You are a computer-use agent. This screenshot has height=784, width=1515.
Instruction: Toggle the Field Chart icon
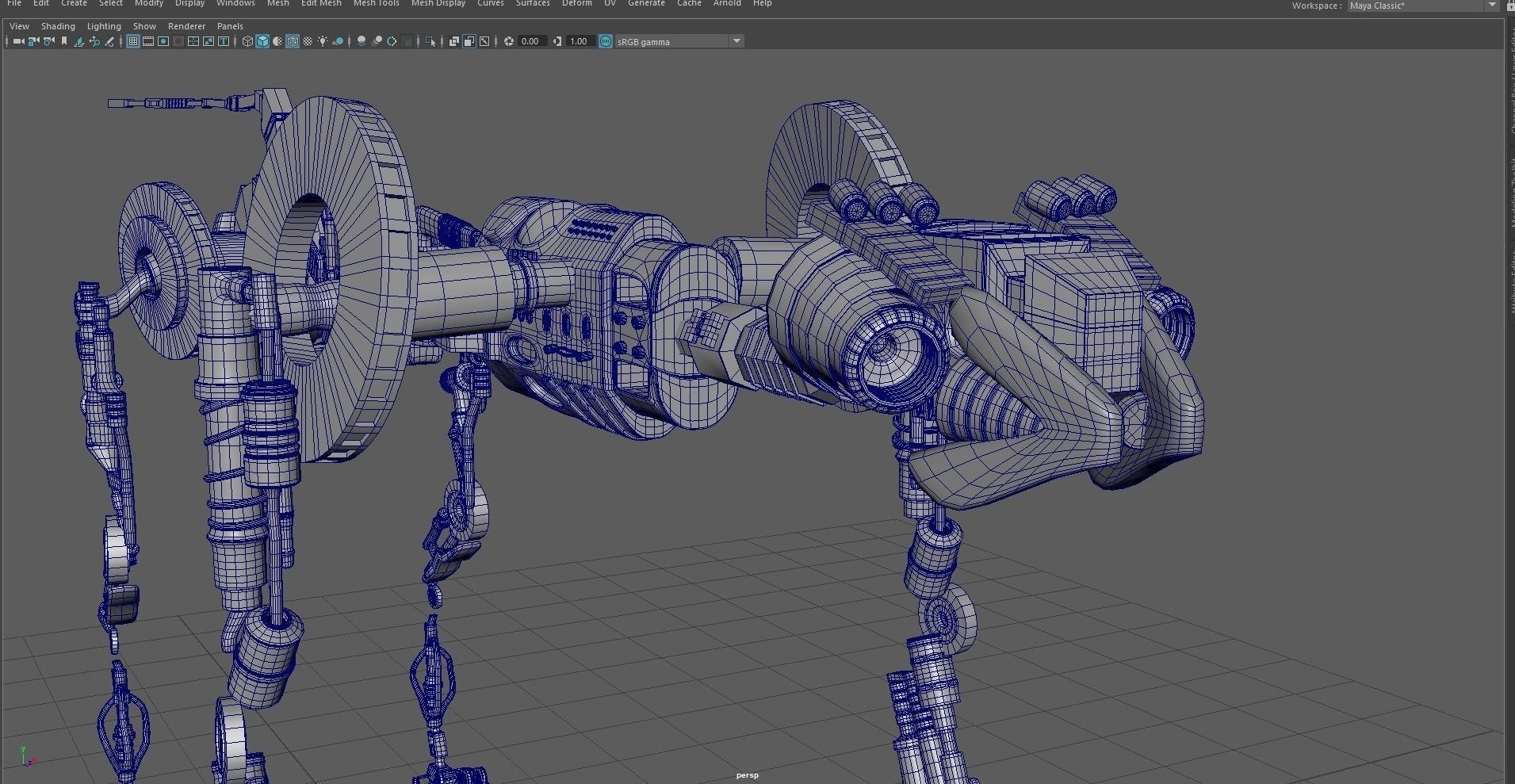click(193, 41)
